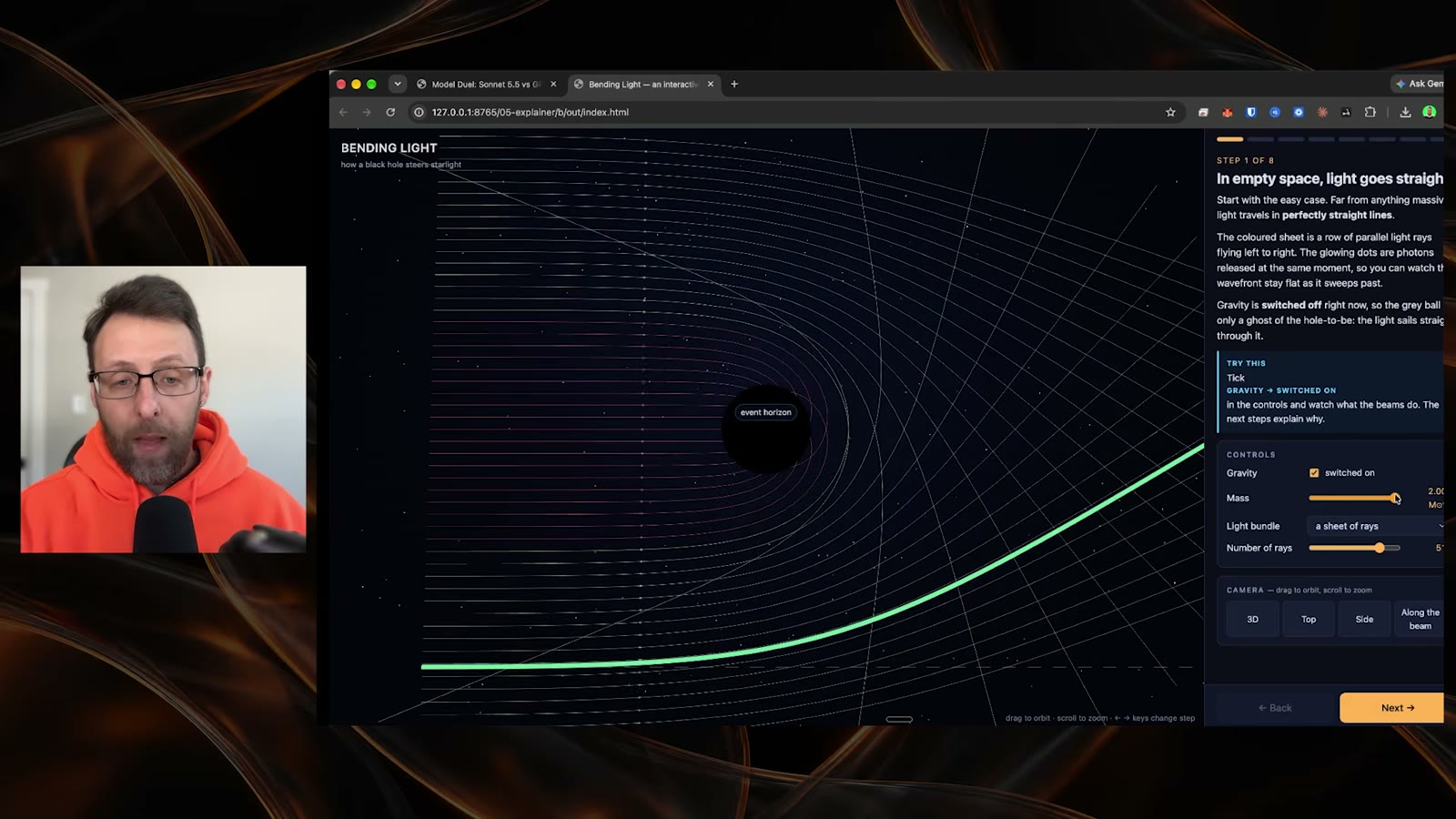1456x819 pixels.
Task: Click the event horizon label
Action: (765, 412)
